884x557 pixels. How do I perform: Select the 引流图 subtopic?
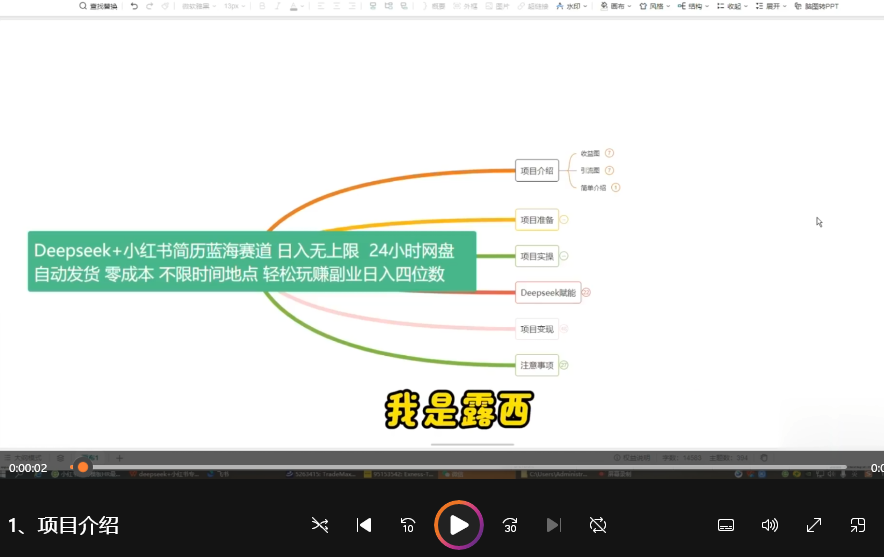click(590, 170)
